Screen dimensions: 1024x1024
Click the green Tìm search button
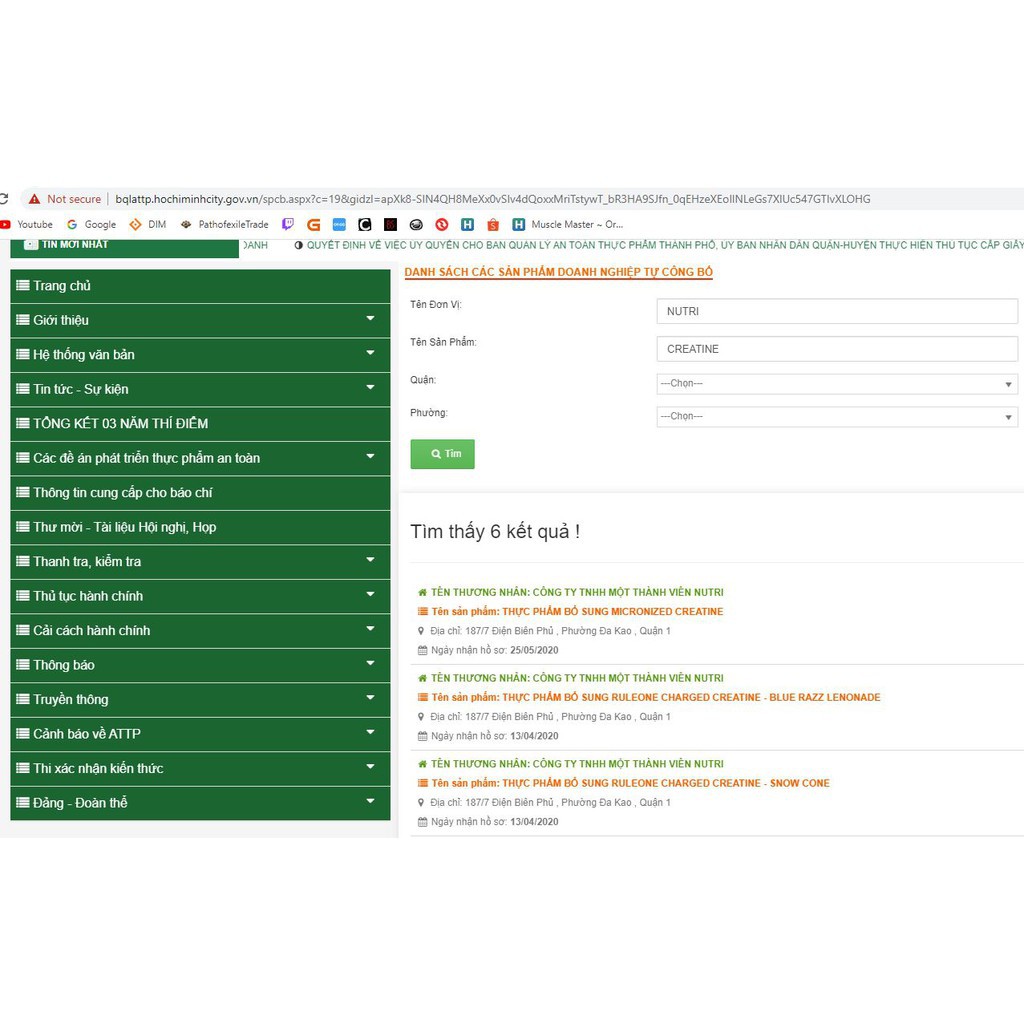(x=442, y=454)
